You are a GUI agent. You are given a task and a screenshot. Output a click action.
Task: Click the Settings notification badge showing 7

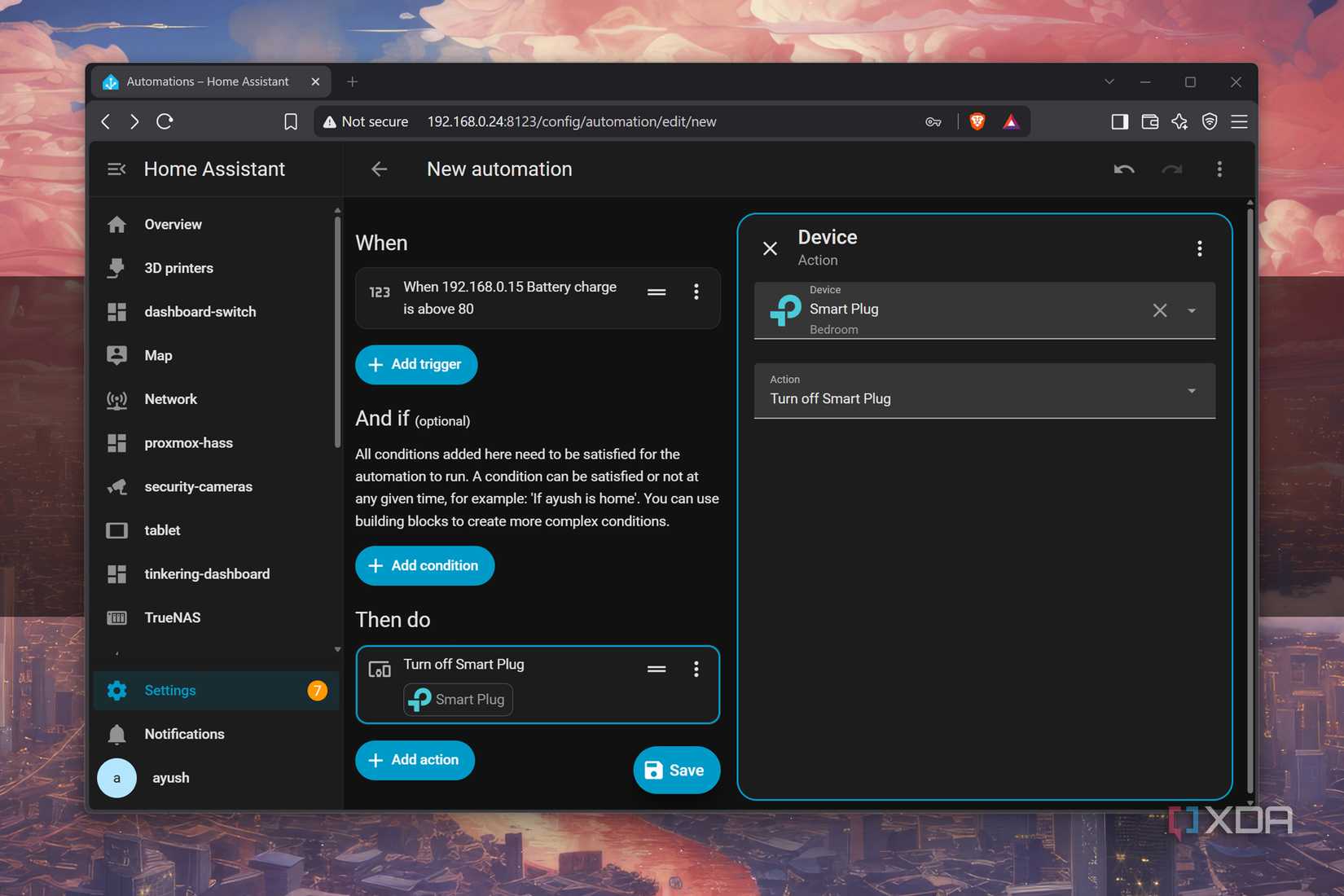[x=317, y=691]
